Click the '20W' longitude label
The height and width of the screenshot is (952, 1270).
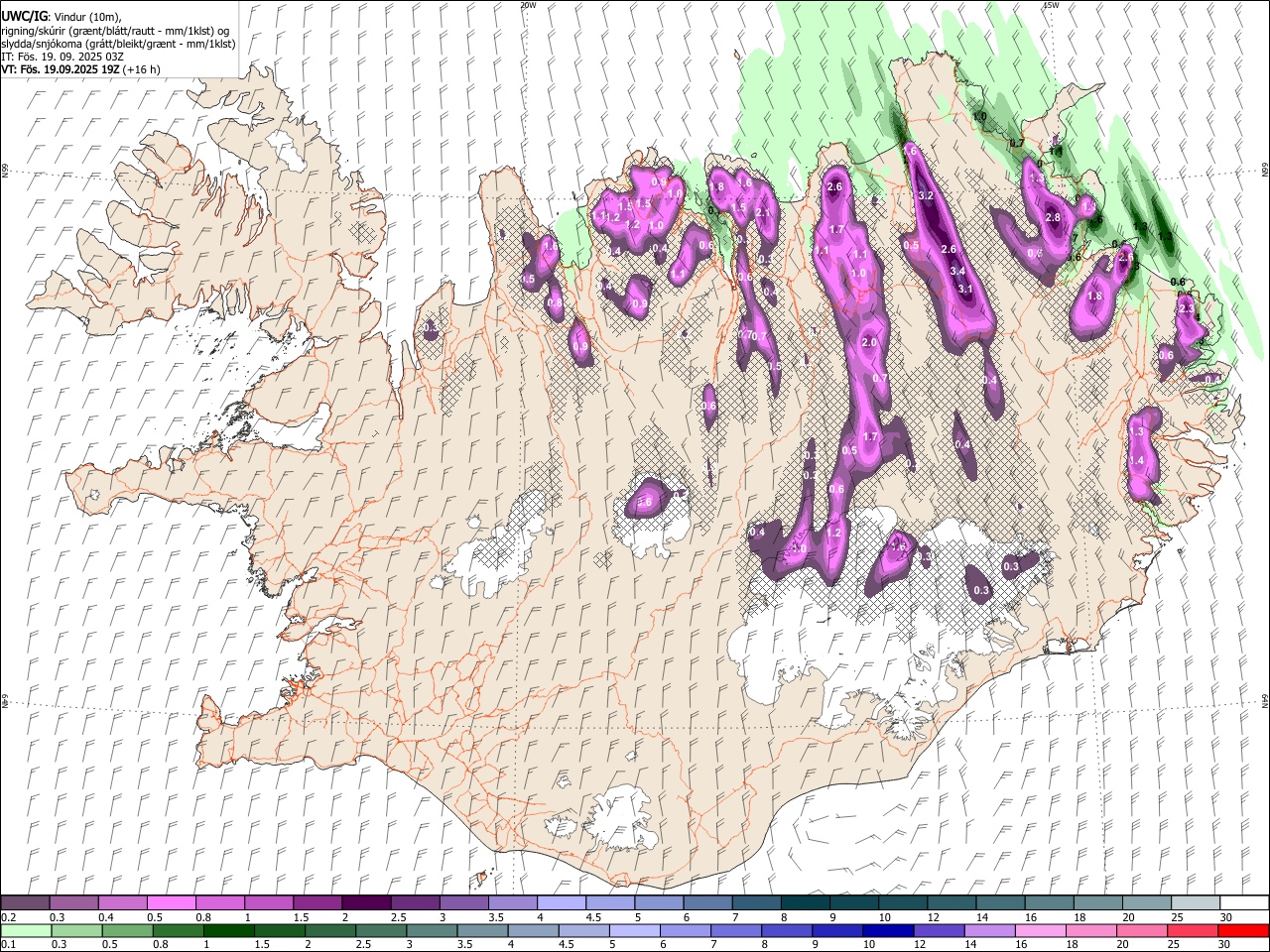pyautogui.click(x=528, y=5)
